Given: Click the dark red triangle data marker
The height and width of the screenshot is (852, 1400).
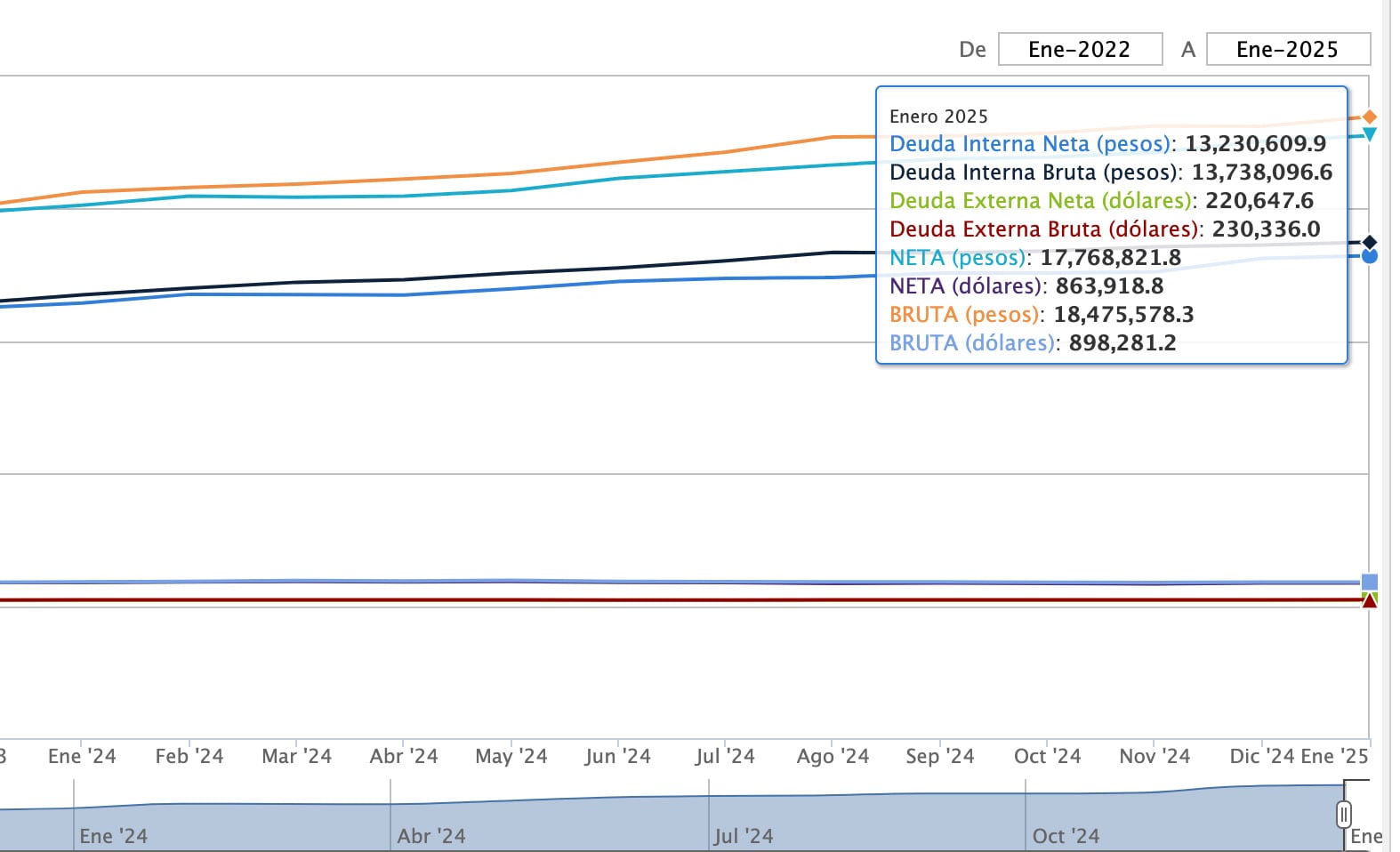Looking at the screenshot, I should [x=1370, y=601].
